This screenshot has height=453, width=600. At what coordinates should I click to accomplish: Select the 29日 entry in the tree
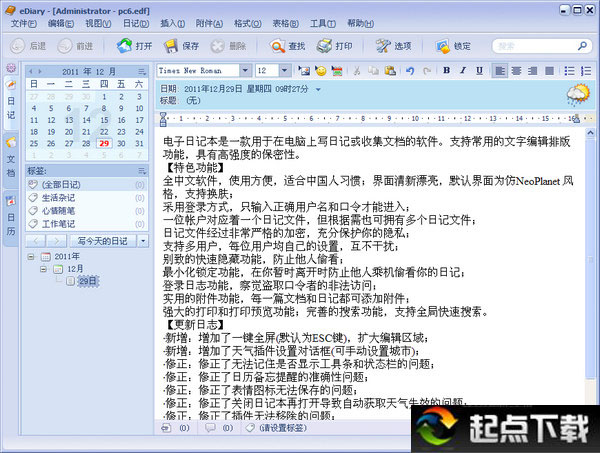click(x=88, y=281)
